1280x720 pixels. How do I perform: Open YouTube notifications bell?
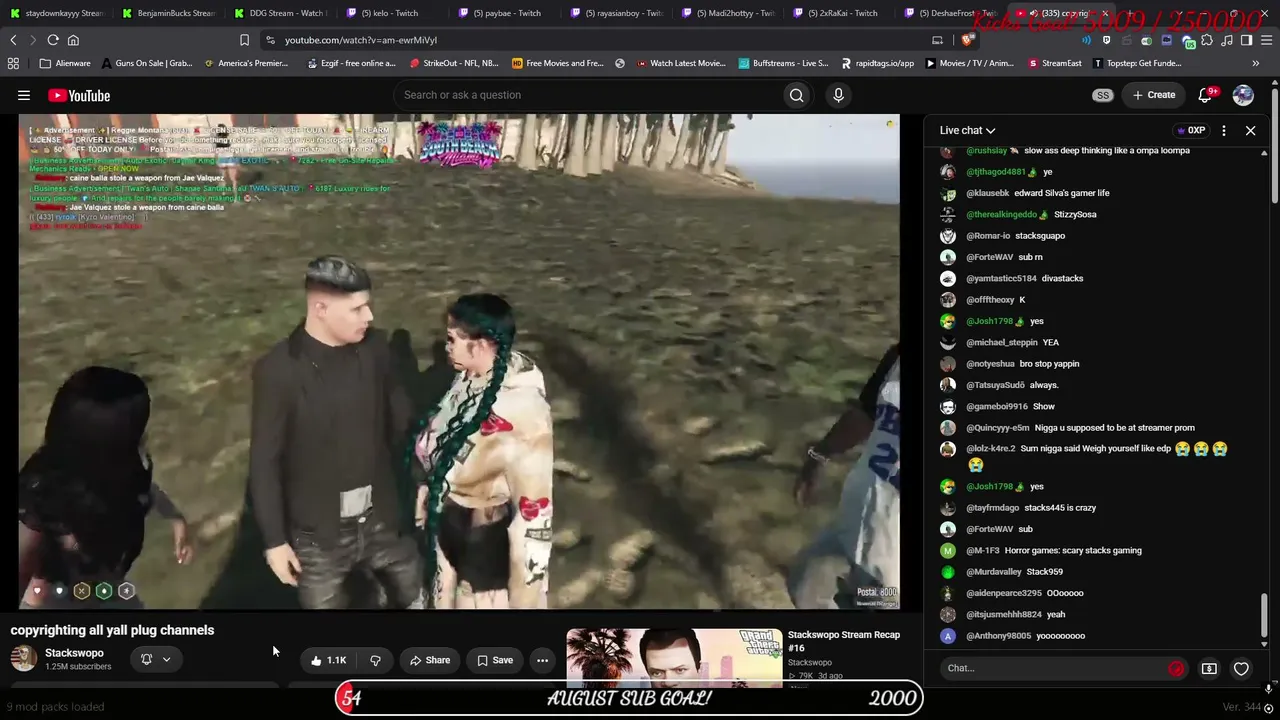tap(1206, 95)
